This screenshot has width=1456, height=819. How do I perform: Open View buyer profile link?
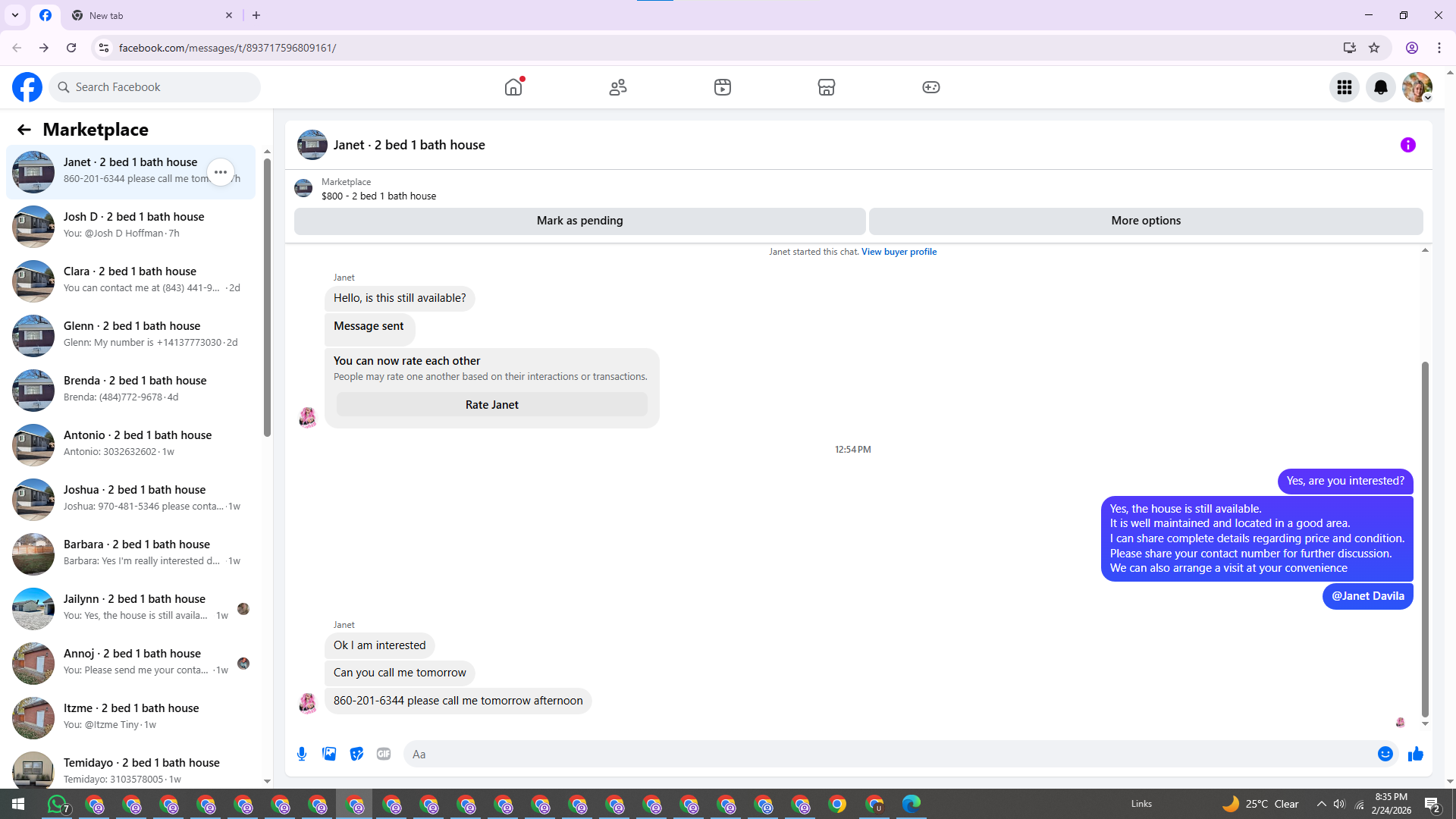(899, 252)
